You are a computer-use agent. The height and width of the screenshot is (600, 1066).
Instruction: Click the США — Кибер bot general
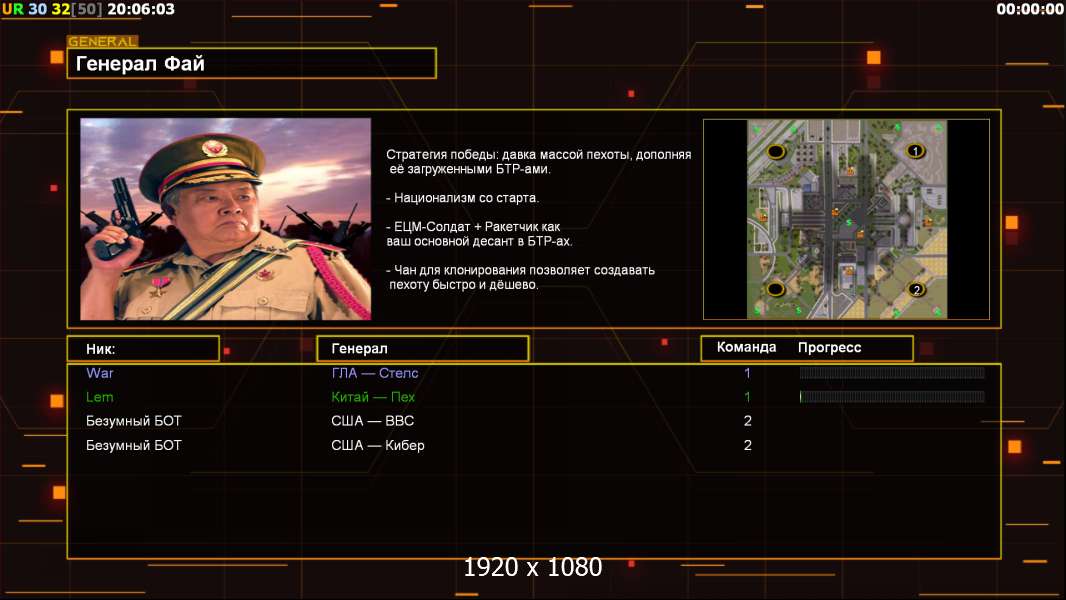378,445
